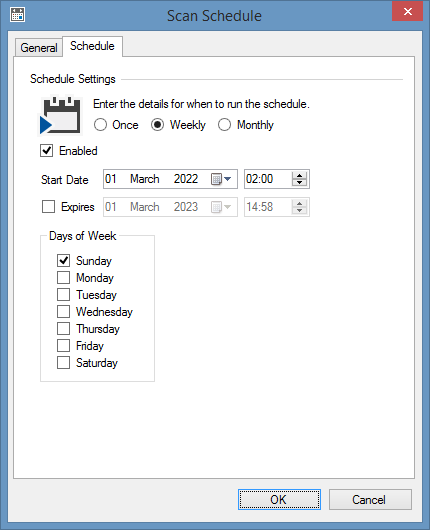The image size is (430, 530).
Task: Click the 02:00 start time field
Action: point(267,179)
